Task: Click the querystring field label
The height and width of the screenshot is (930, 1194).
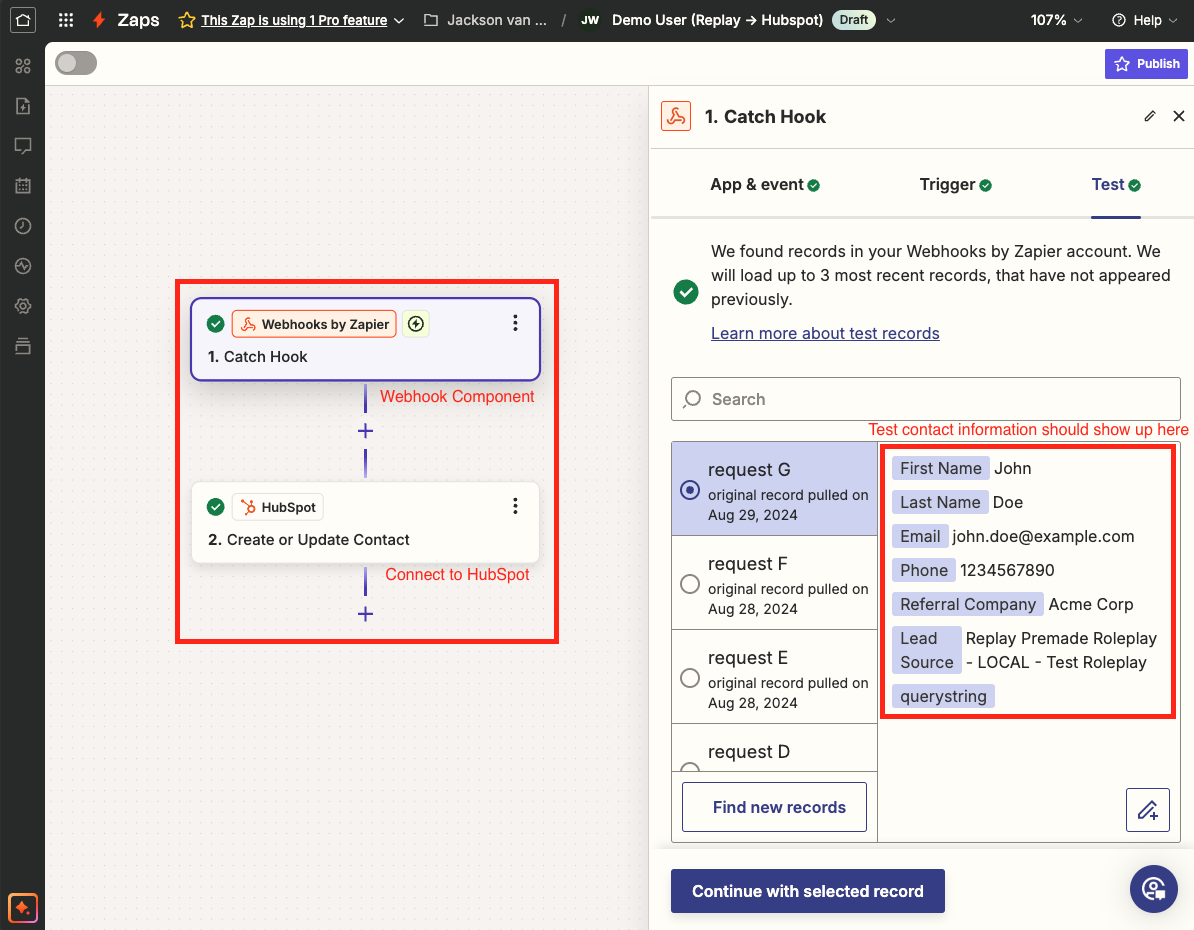Action: coord(943,696)
